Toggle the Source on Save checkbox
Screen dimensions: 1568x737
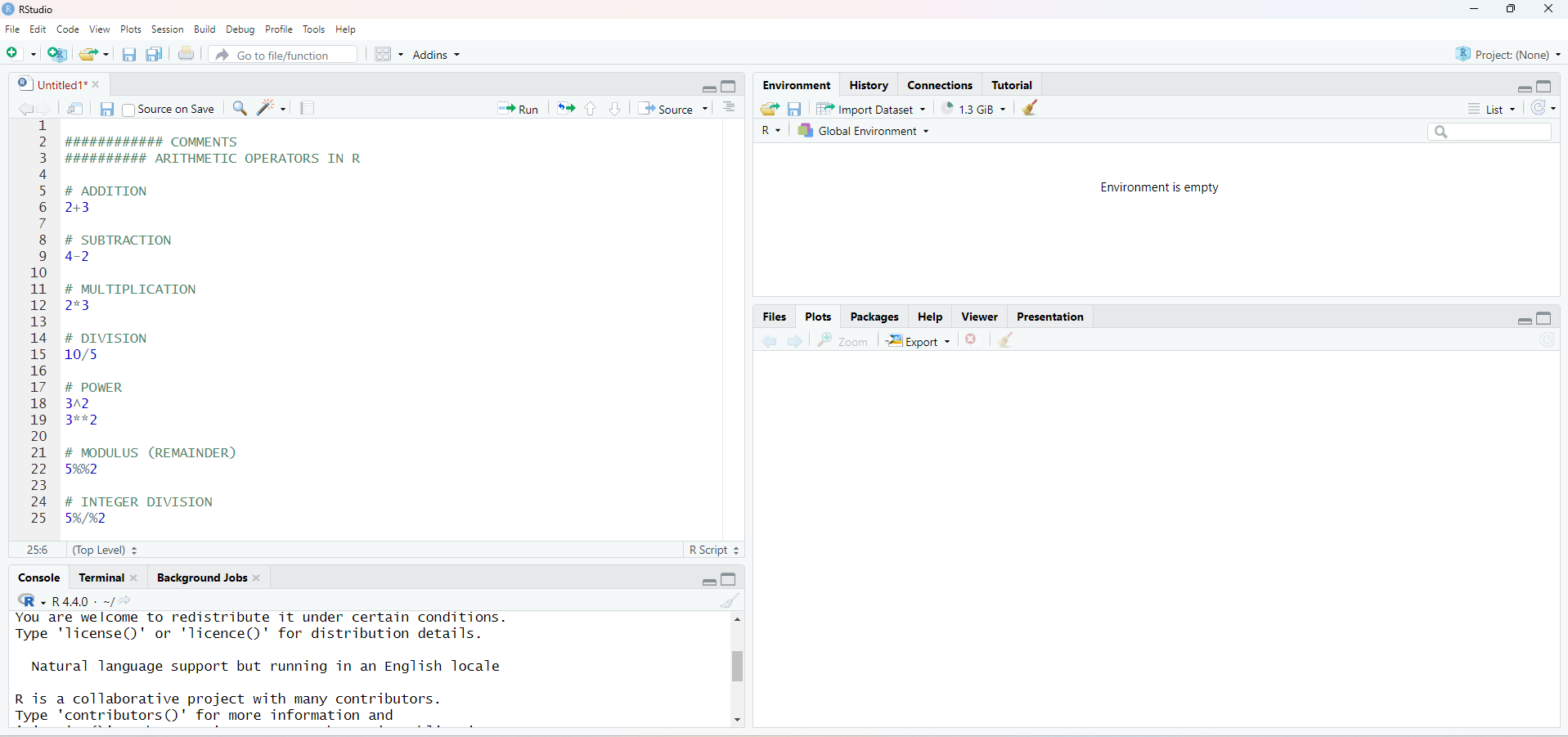[x=128, y=110]
